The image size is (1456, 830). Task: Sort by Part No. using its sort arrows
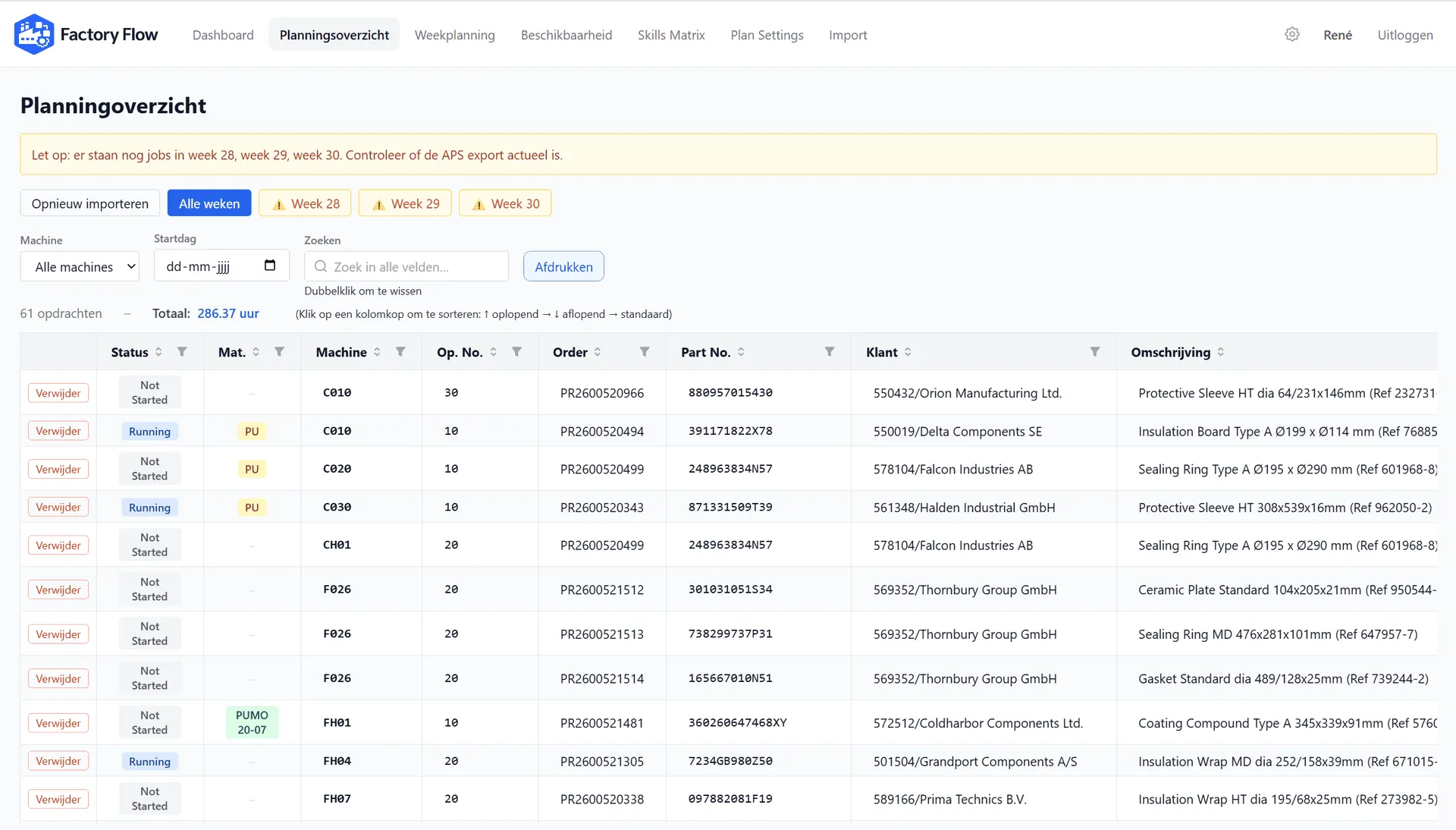point(741,351)
